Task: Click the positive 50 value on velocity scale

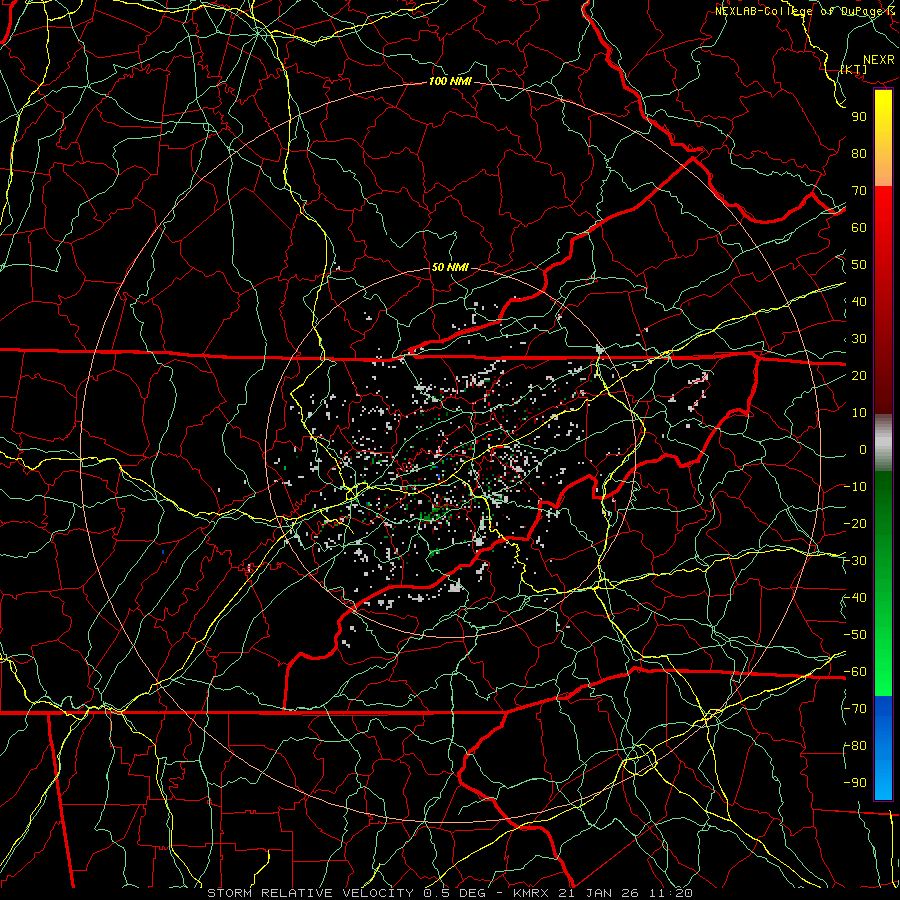Action: [859, 265]
